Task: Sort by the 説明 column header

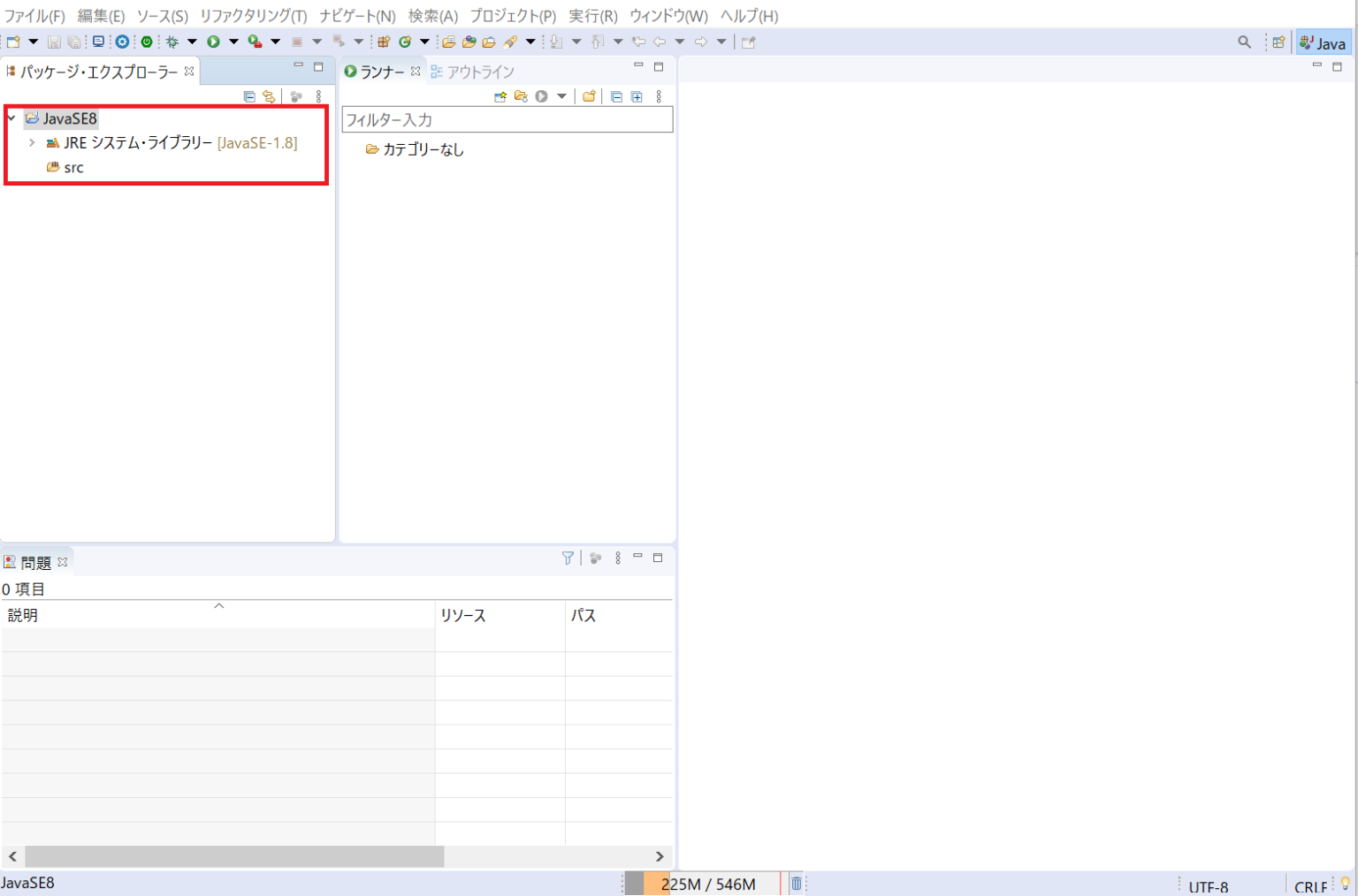Action: coord(218,615)
